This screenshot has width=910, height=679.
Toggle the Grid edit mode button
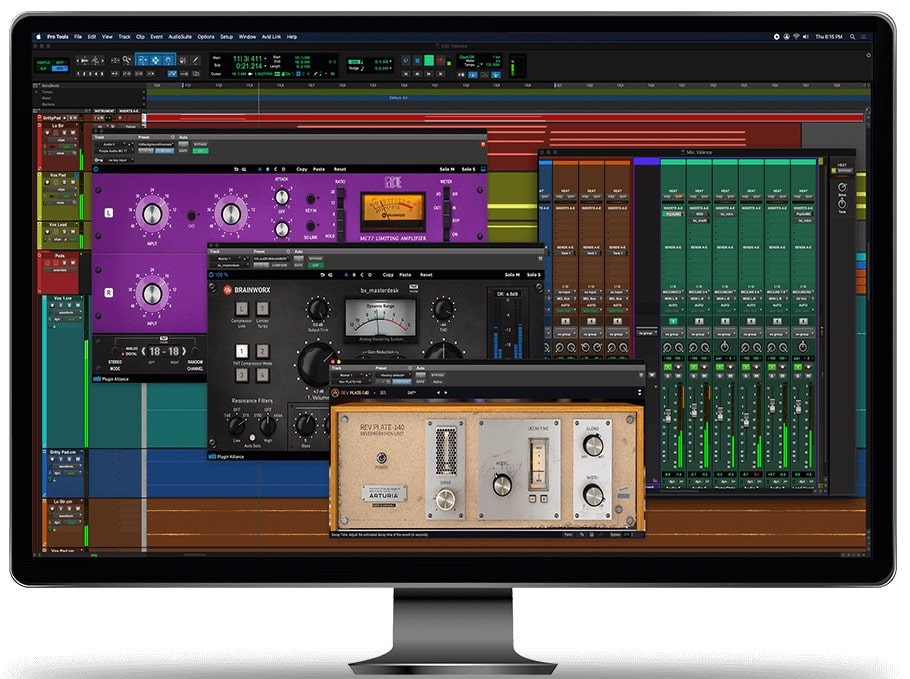(x=60, y=68)
